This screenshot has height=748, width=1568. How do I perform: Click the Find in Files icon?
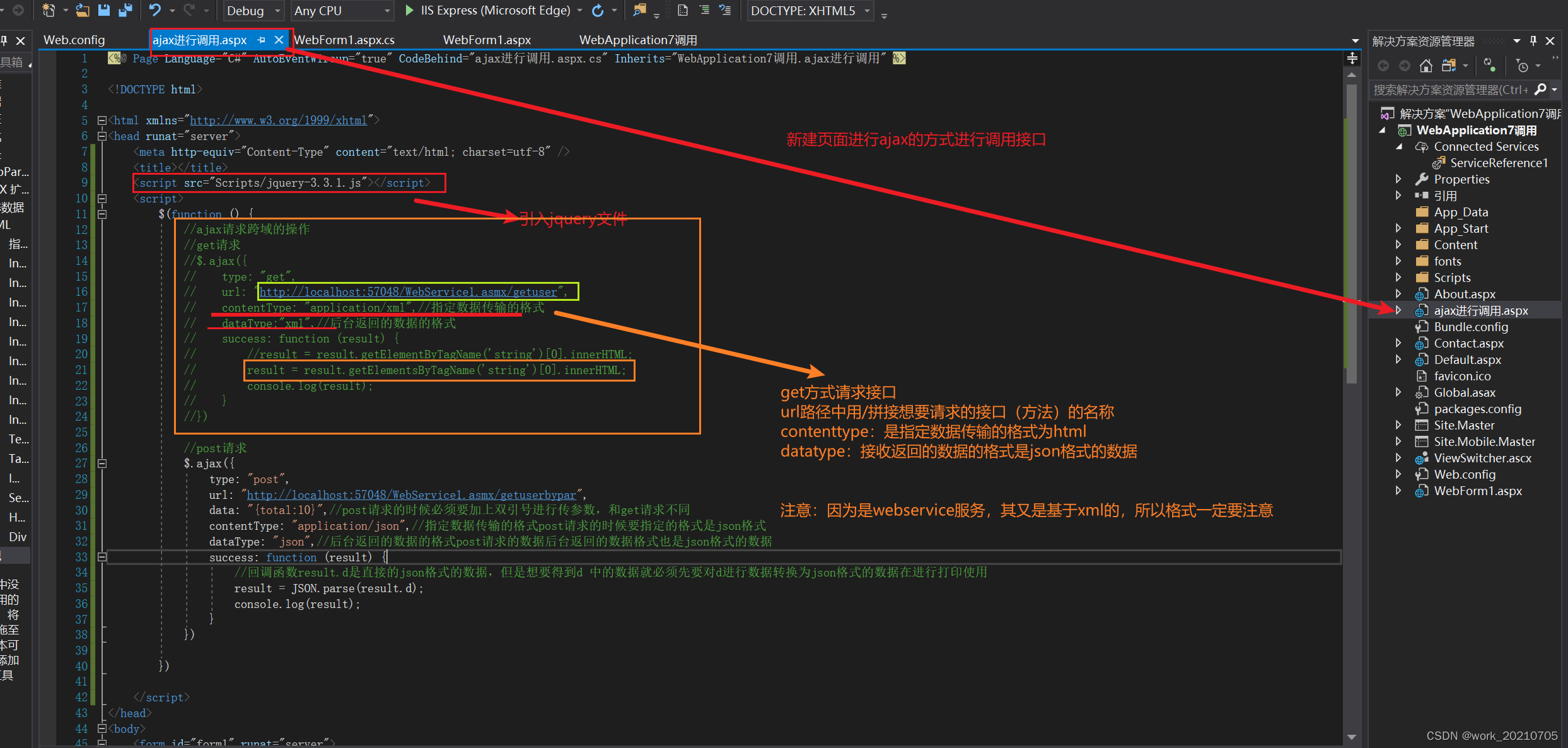(x=640, y=10)
